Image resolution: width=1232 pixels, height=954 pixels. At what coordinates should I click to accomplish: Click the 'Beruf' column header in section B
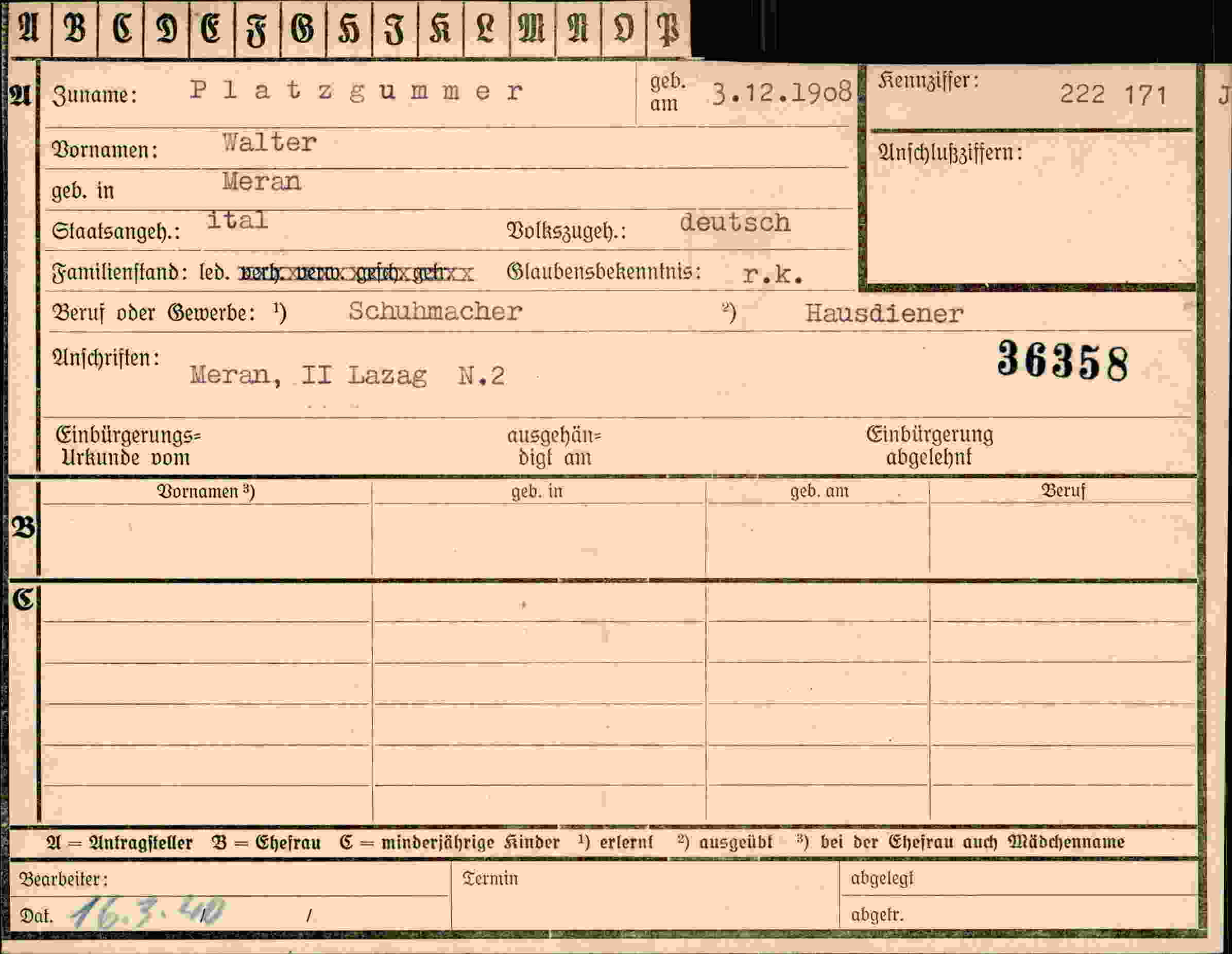pos(1064,491)
